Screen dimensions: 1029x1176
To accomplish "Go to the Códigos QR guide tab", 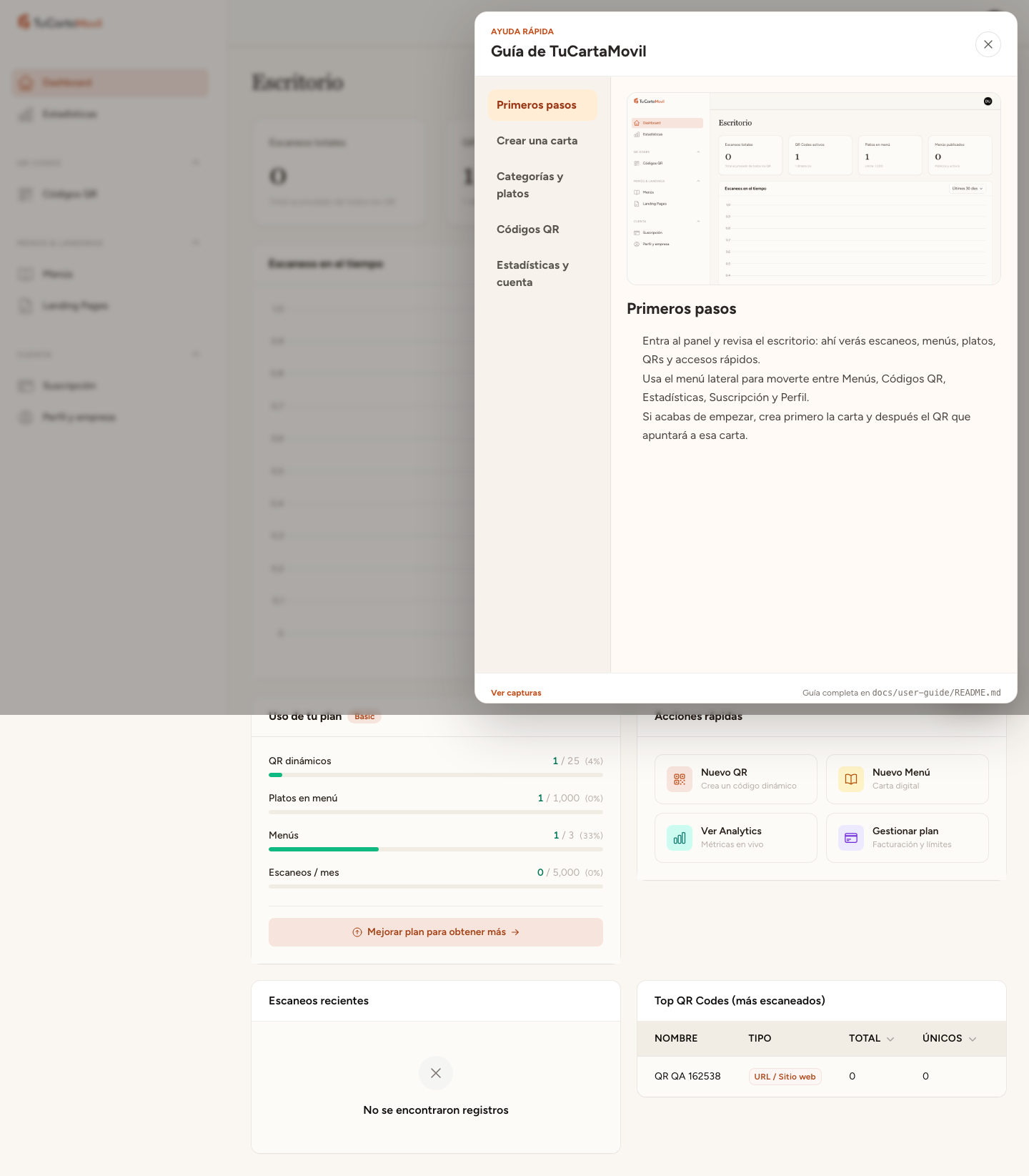I will coord(542,229).
